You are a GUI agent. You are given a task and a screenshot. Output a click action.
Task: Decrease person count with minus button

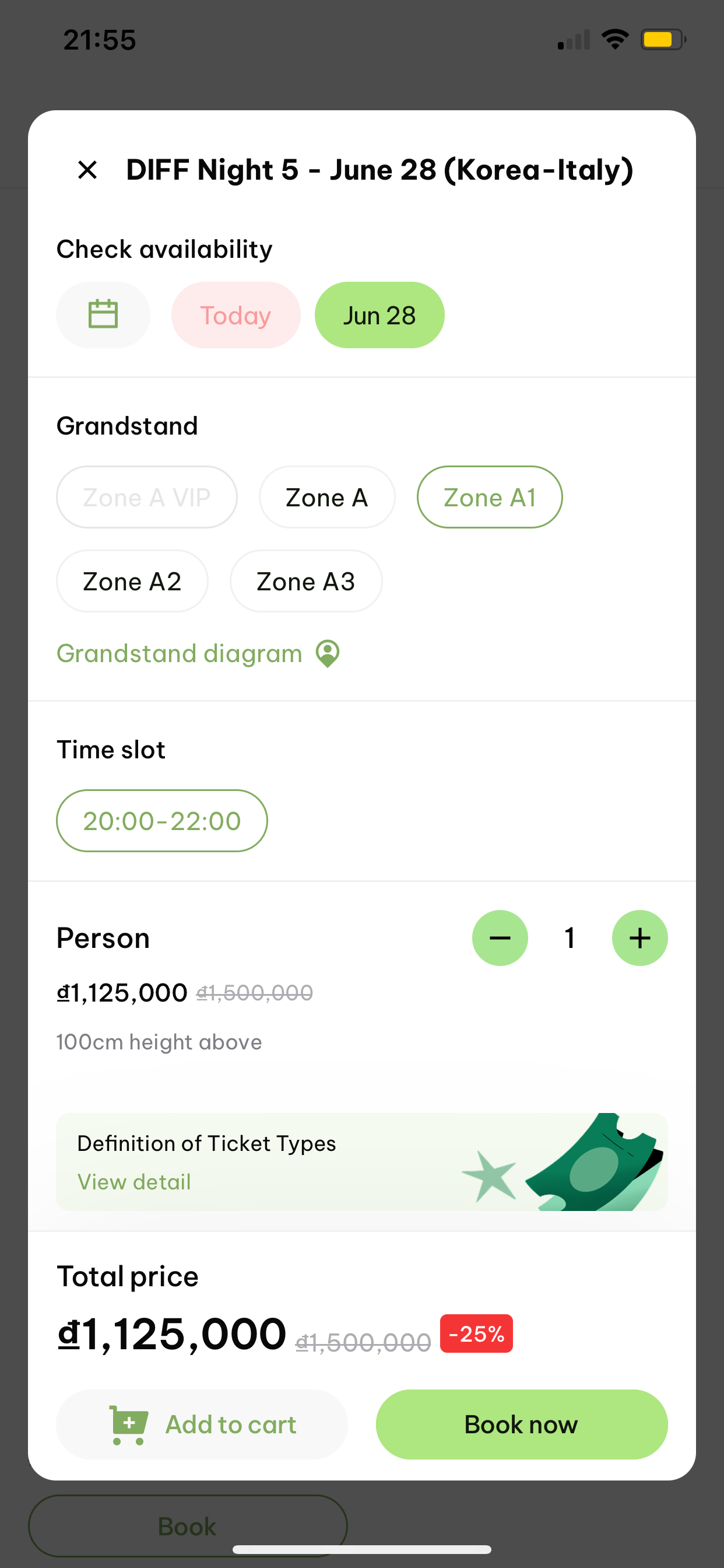(500, 938)
